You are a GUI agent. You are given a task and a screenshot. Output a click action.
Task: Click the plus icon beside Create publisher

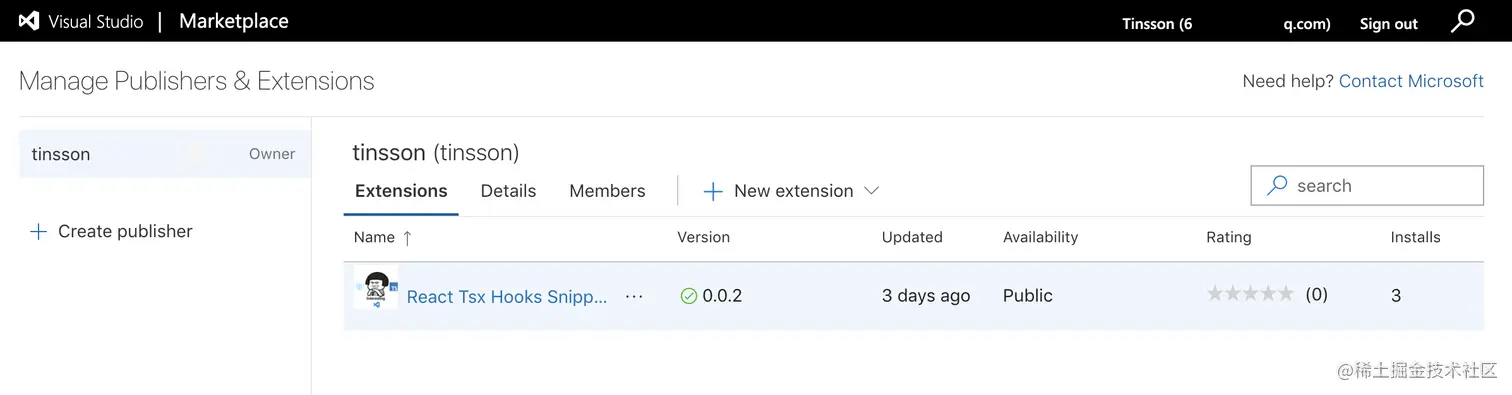click(38, 231)
